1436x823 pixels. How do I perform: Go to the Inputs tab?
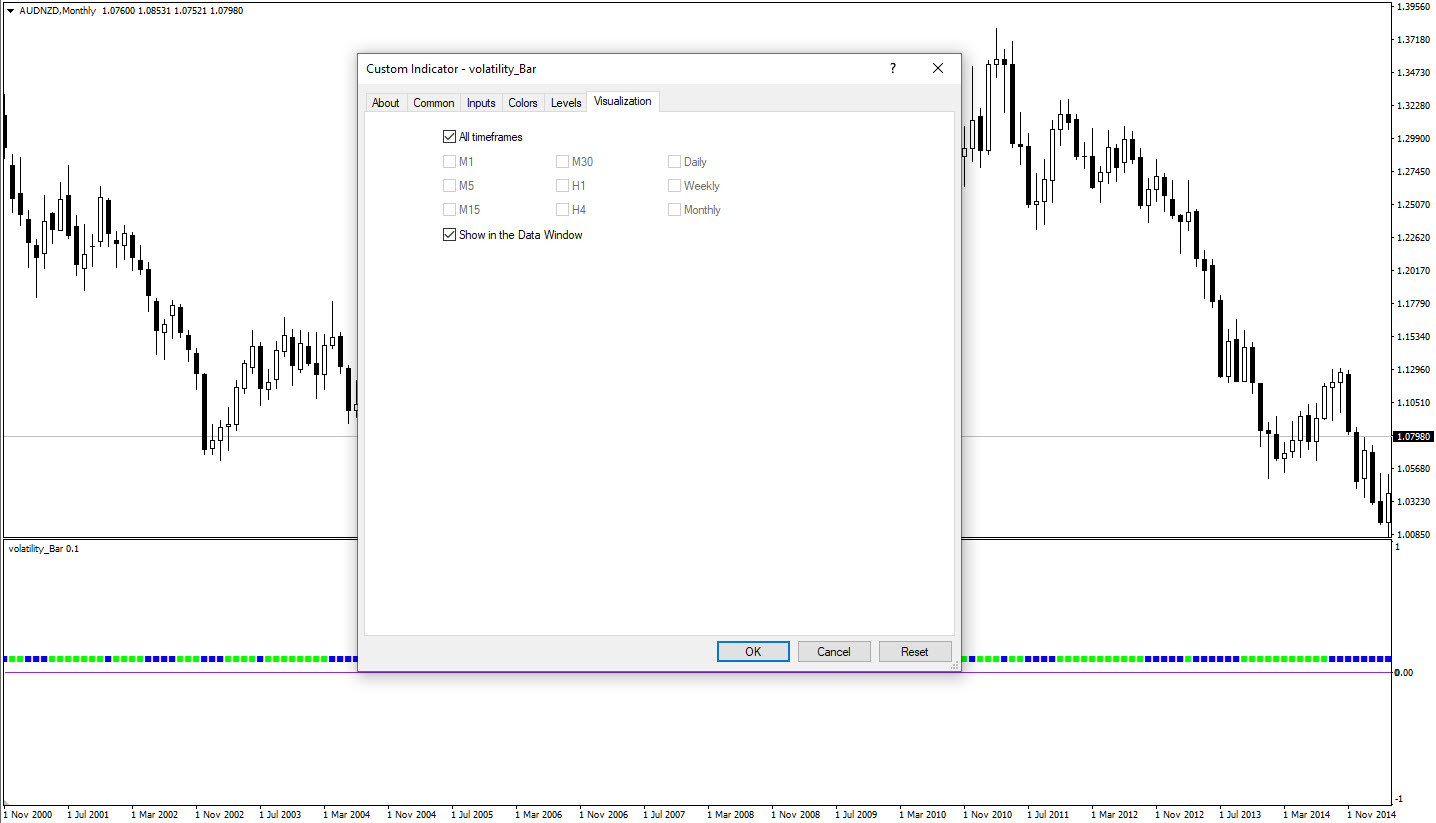click(481, 103)
